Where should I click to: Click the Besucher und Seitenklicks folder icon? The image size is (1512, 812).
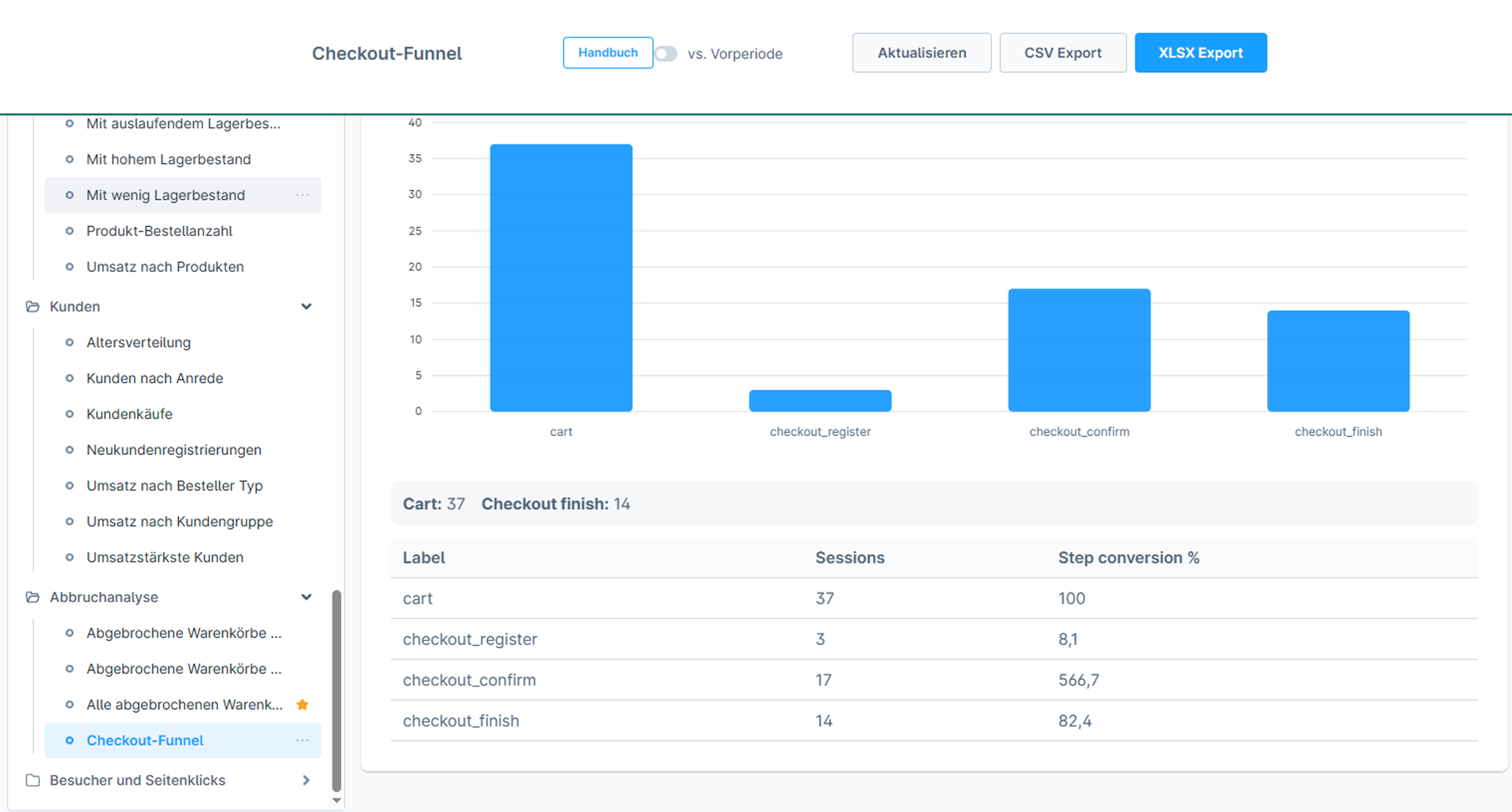point(32,780)
